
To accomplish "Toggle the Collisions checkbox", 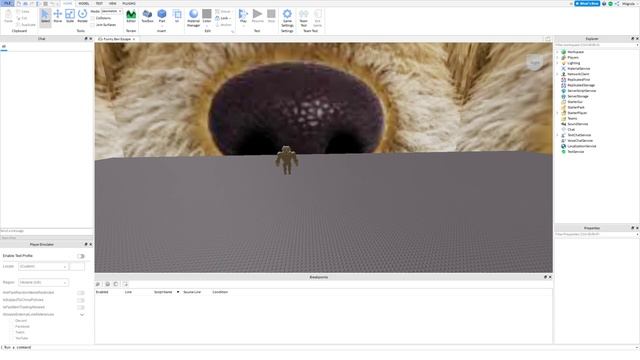I will pyautogui.click(x=93, y=18).
